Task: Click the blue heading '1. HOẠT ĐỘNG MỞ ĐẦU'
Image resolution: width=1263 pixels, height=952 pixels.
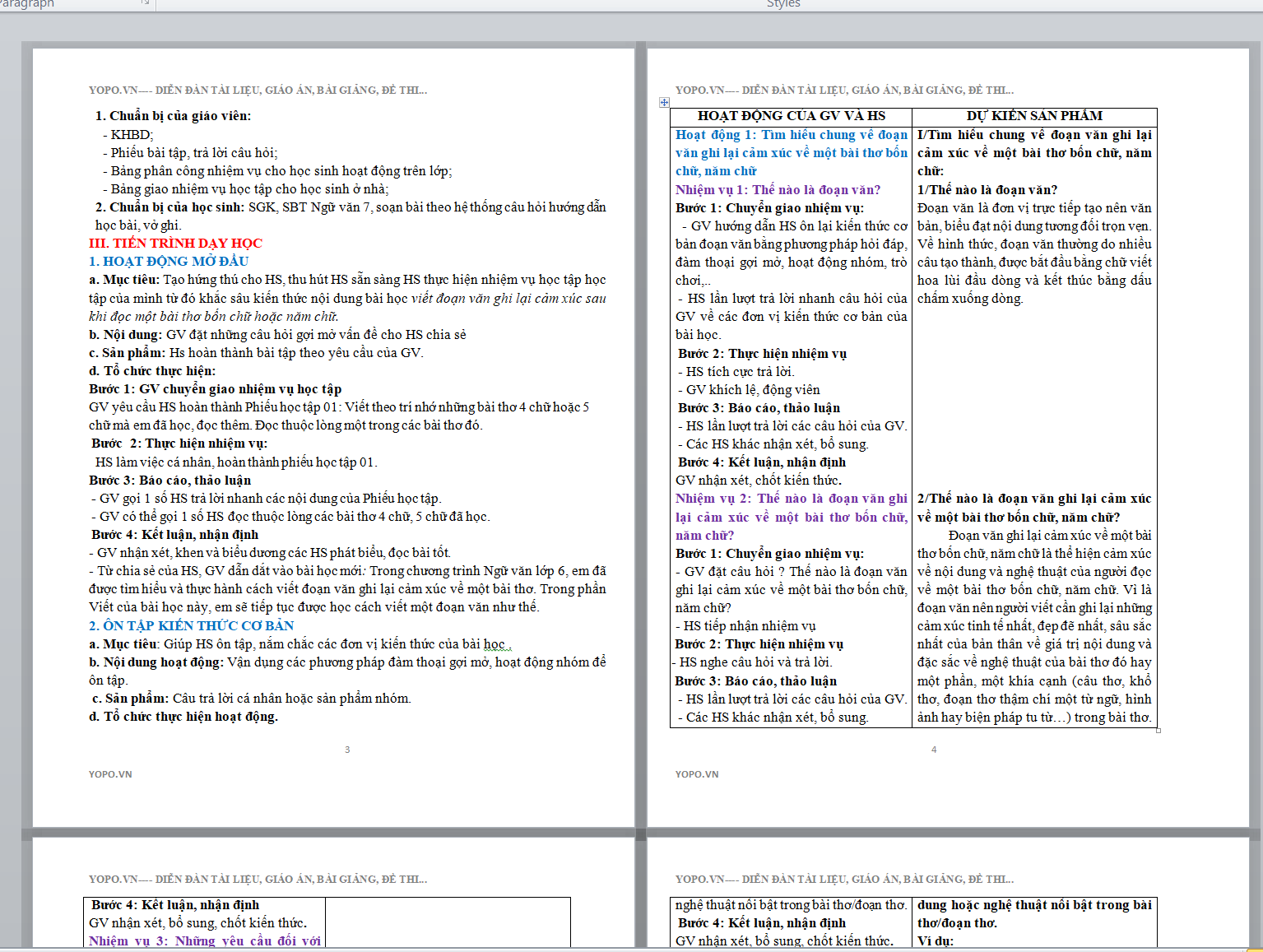Action: pos(169,262)
